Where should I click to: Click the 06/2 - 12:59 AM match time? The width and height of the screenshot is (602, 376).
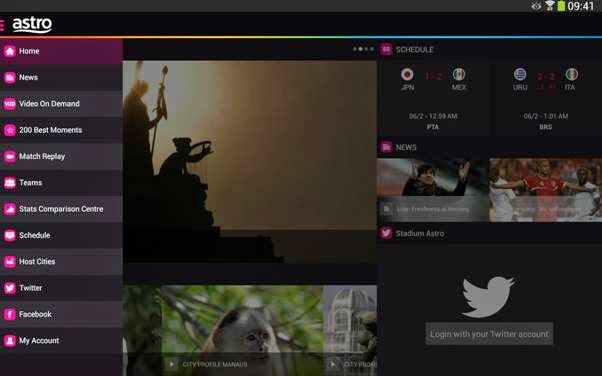pos(433,116)
